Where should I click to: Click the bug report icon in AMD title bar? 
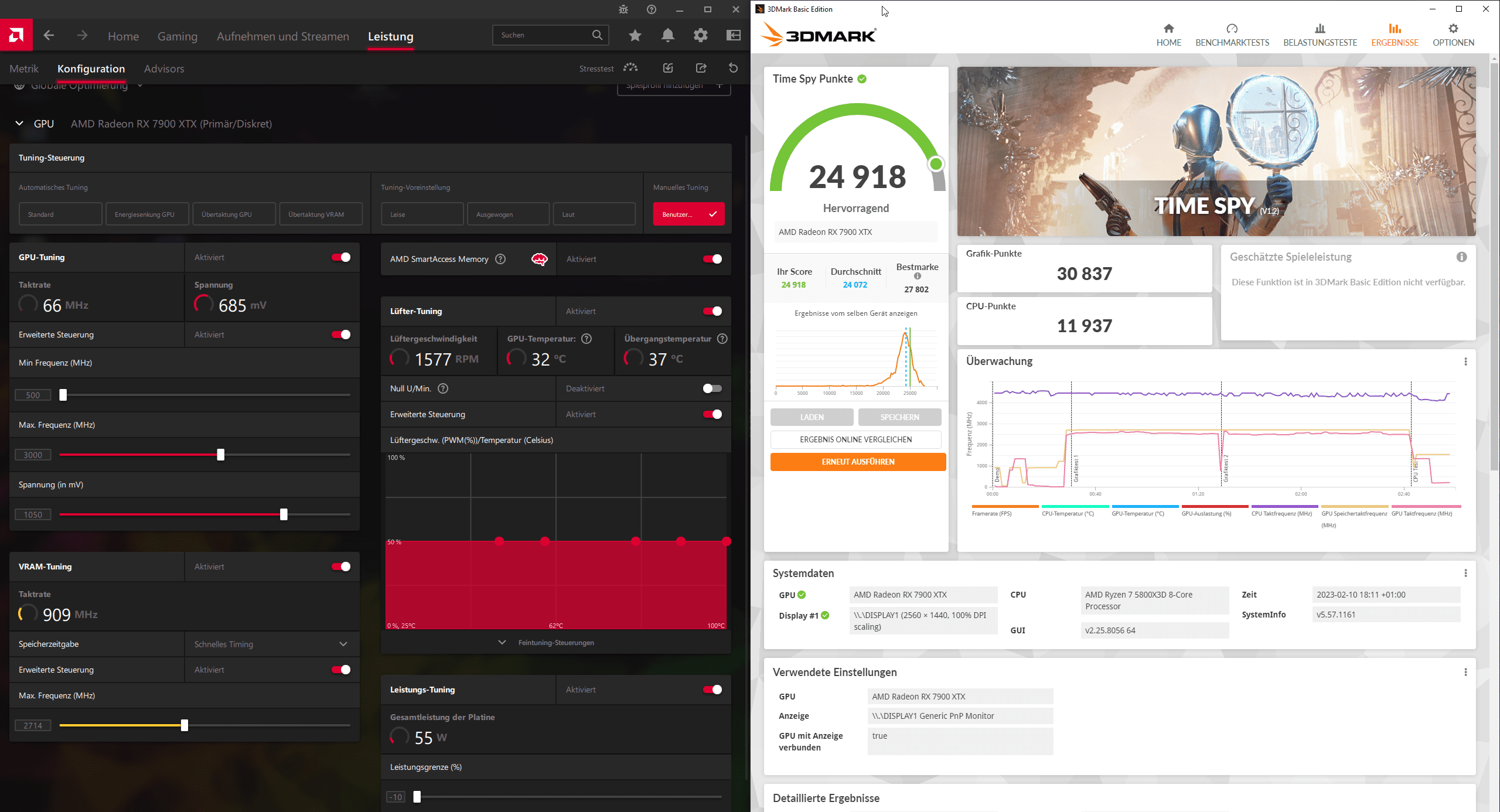623,9
